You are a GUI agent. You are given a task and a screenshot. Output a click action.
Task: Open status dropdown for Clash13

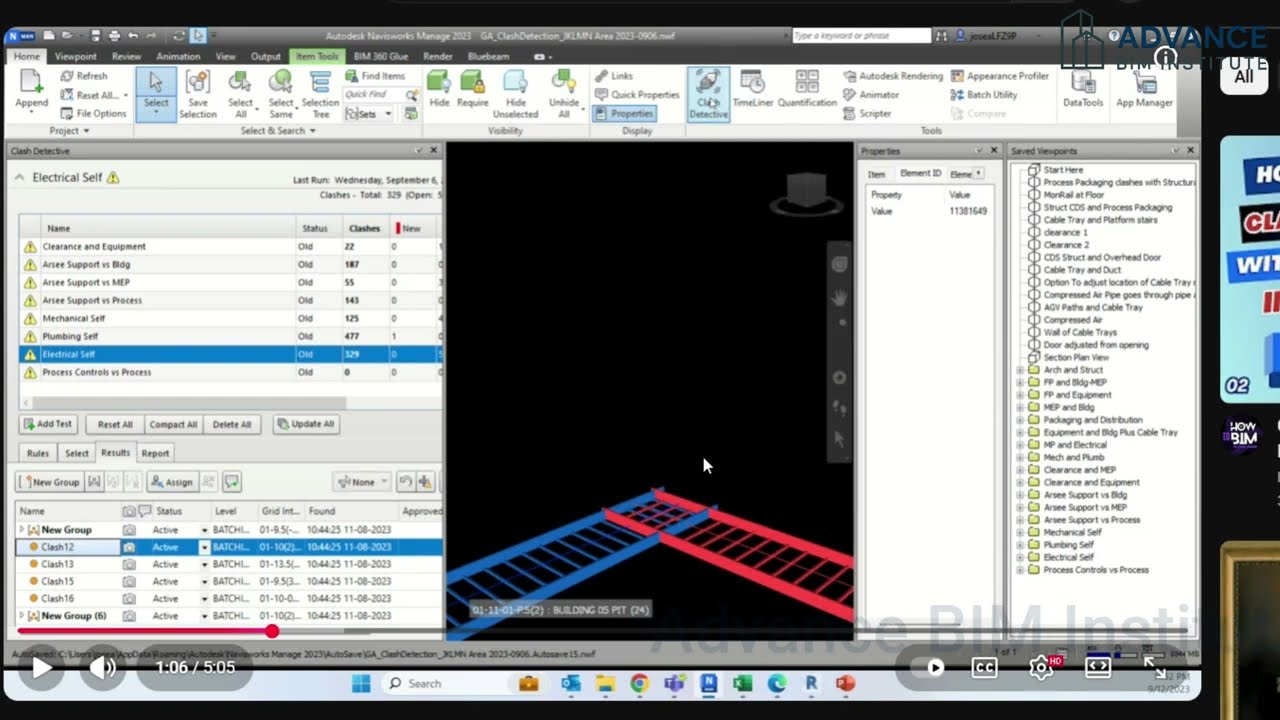point(204,565)
